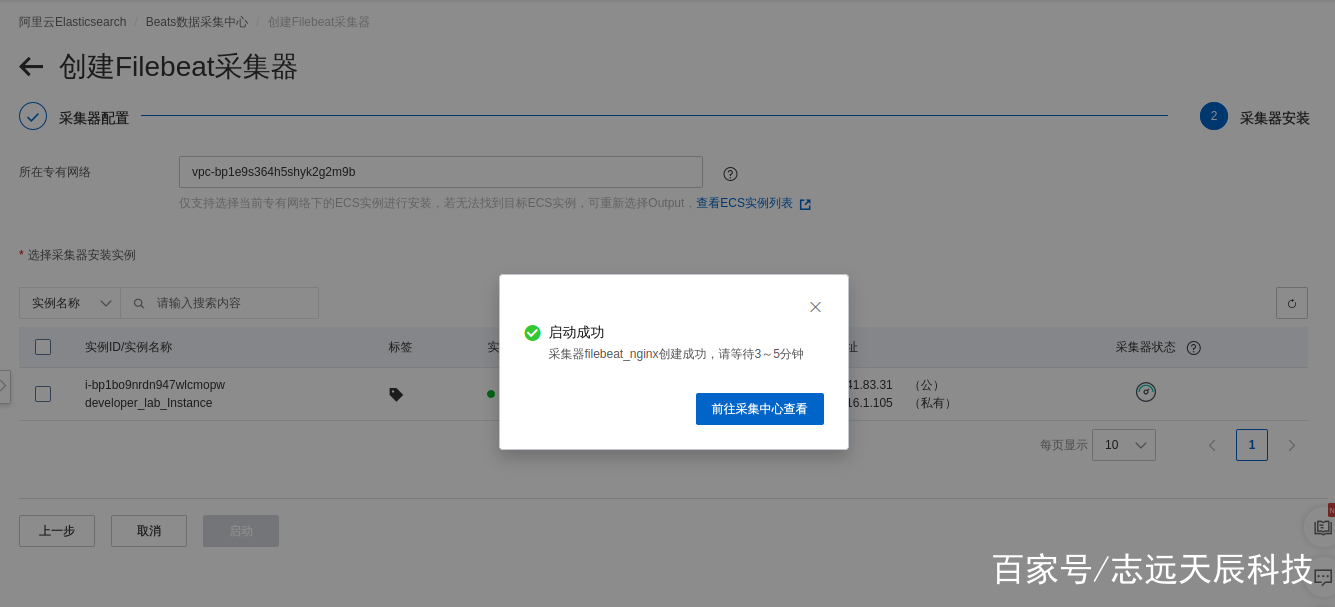
Task: Expand the left side panel handle
Action: [x=4, y=386]
